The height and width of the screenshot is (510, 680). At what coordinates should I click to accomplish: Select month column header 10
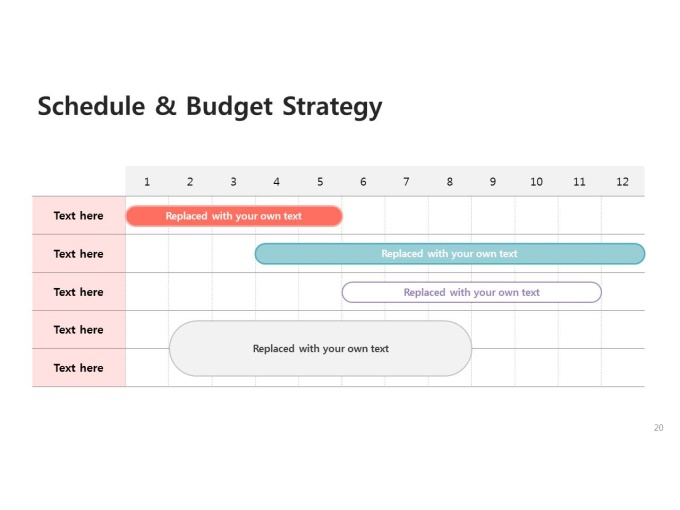[x=536, y=181]
